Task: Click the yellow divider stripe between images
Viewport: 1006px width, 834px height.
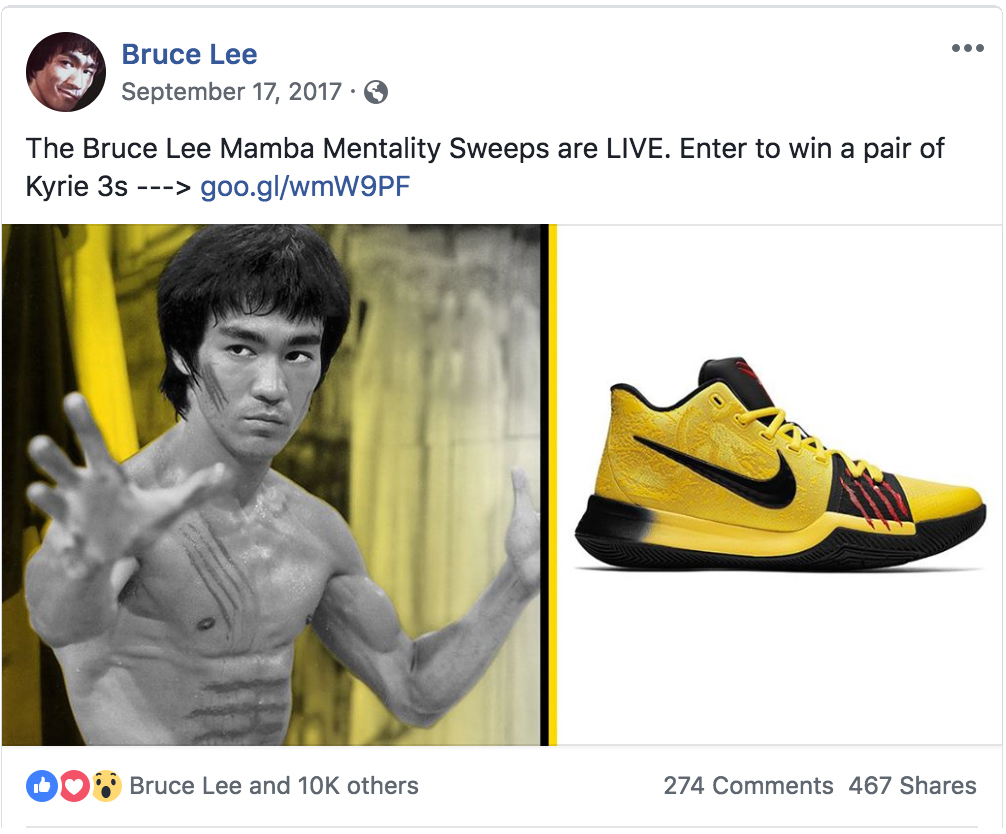Action: coord(552,485)
